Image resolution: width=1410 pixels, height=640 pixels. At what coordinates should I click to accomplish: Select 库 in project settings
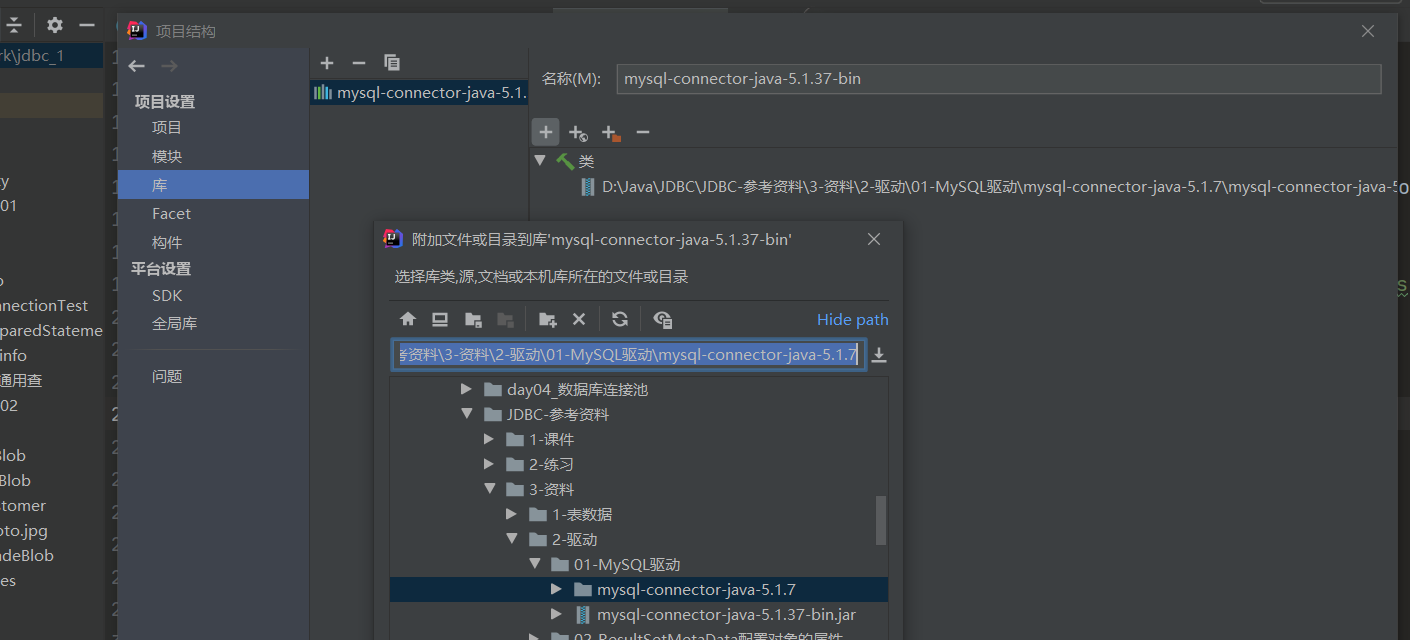pos(213,184)
